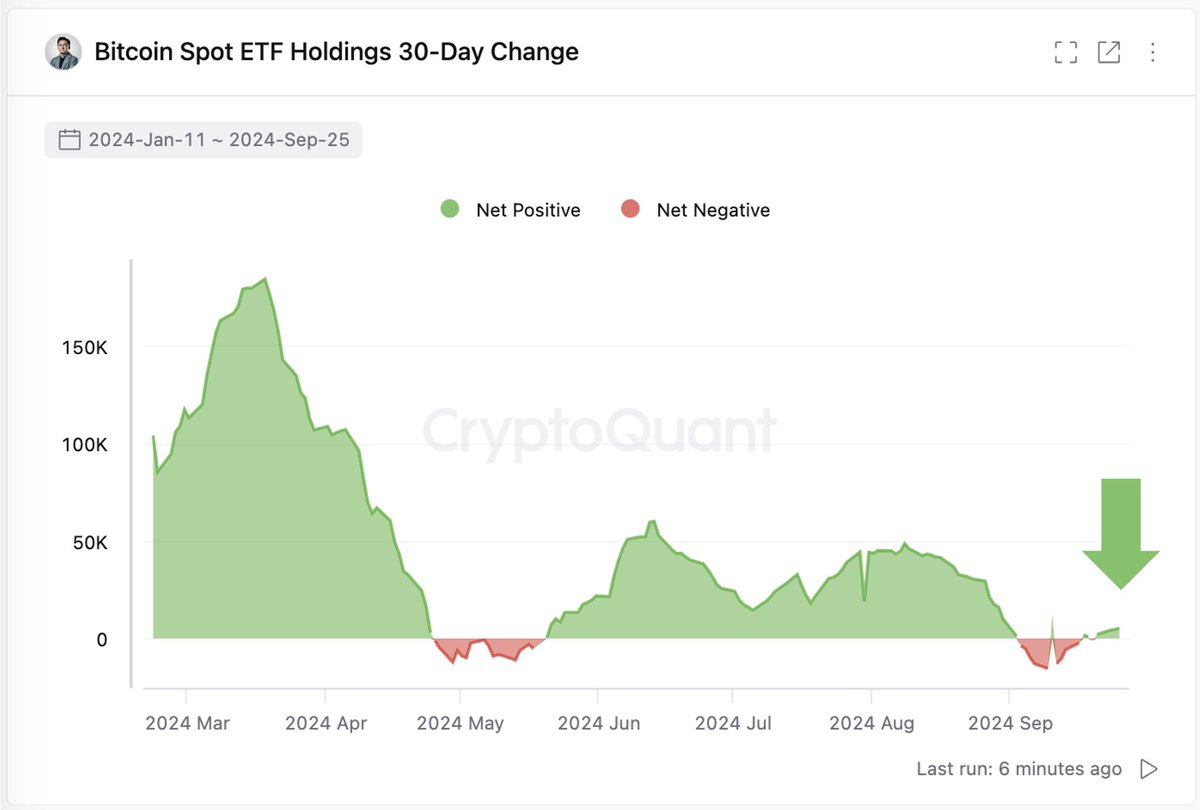1200x810 pixels.
Task: Click the March peak of the green area
Action: coord(264,282)
